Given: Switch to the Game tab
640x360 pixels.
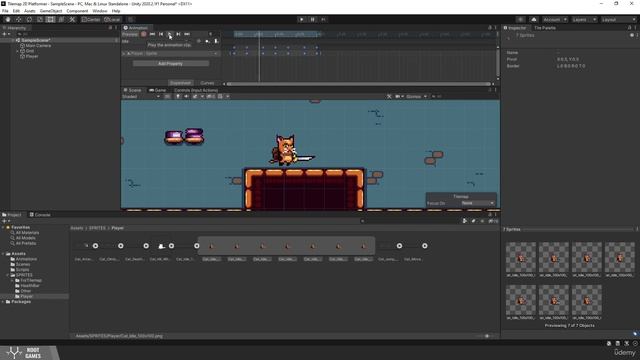Looking at the screenshot, I should click(158, 90).
